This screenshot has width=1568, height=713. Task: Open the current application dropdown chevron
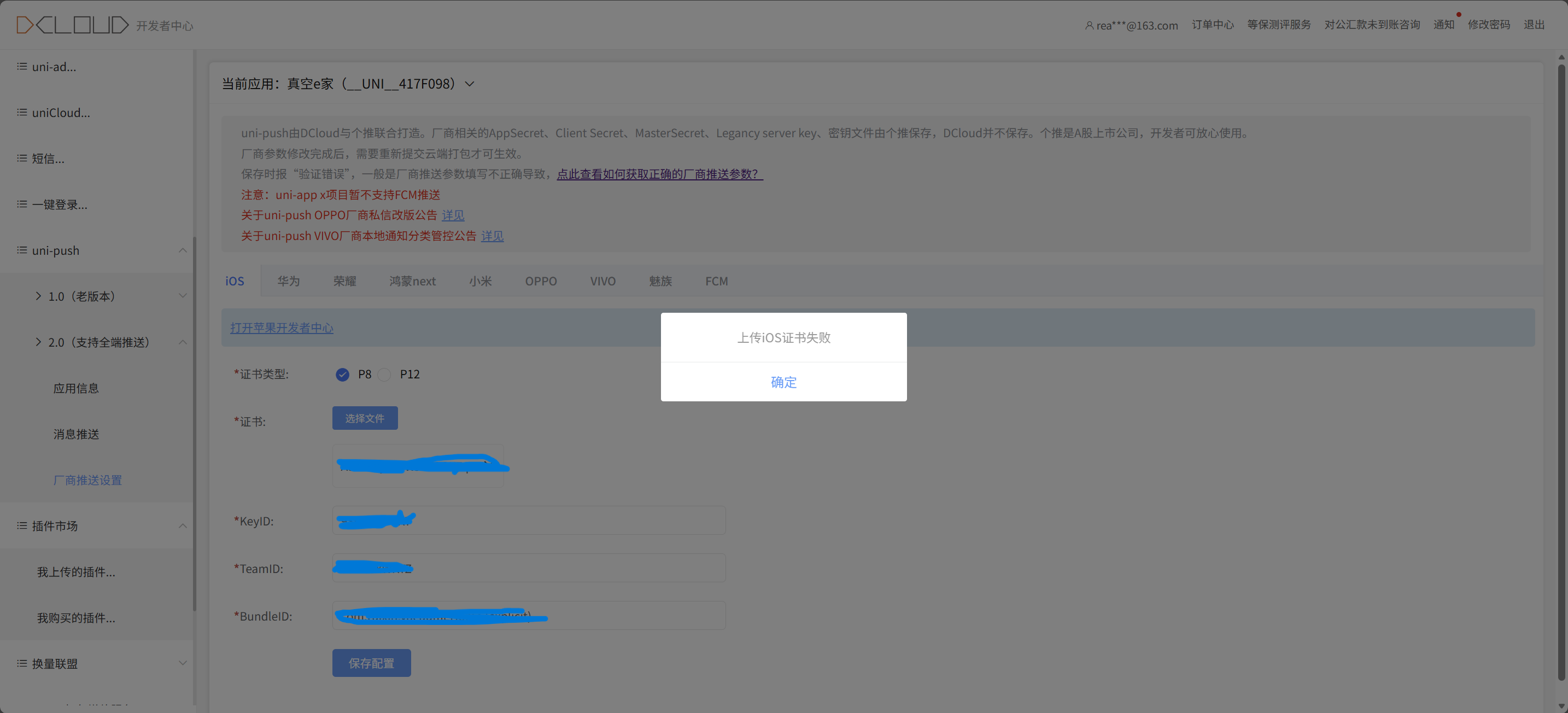tap(469, 84)
